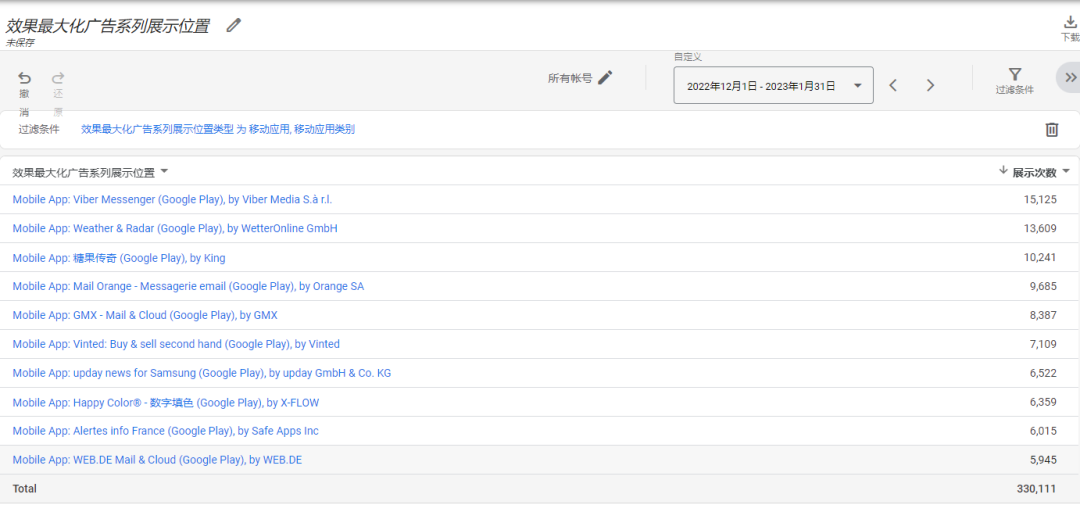Go to the next date range
1080x505 pixels.
pyautogui.click(x=931, y=85)
